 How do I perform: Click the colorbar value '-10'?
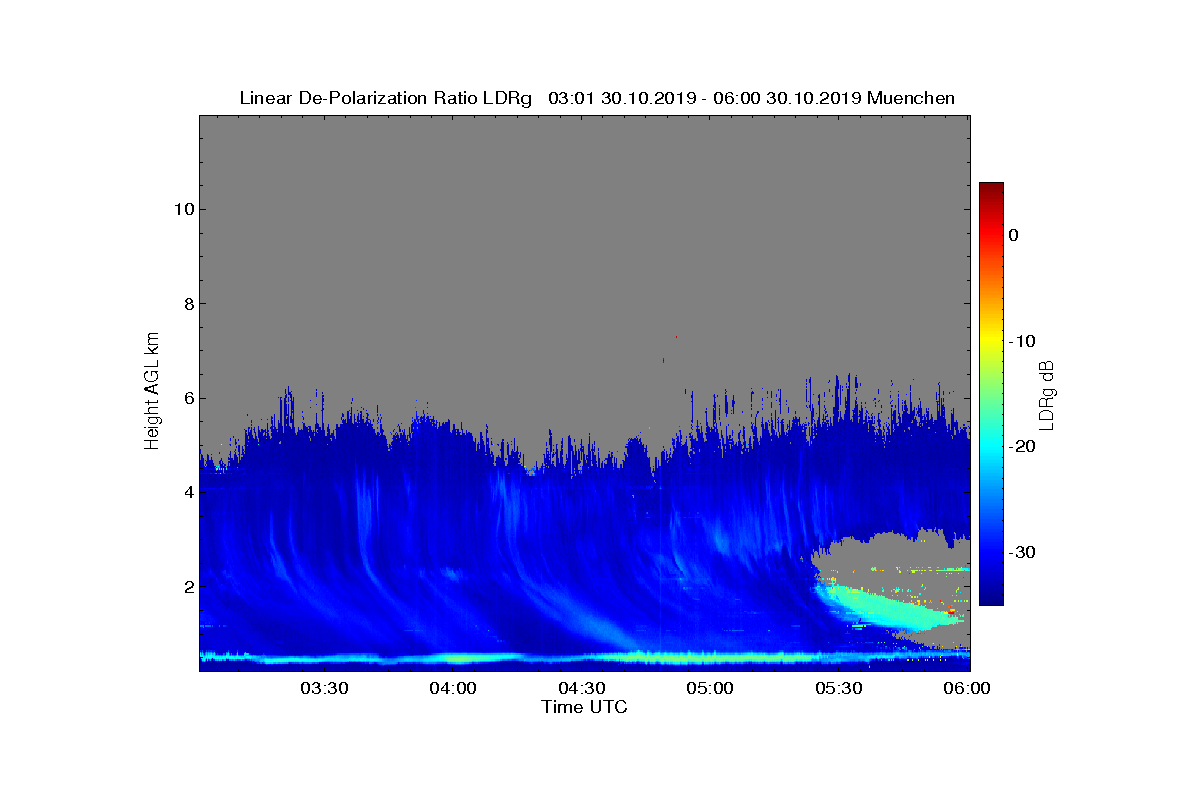(x=1021, y=341)
